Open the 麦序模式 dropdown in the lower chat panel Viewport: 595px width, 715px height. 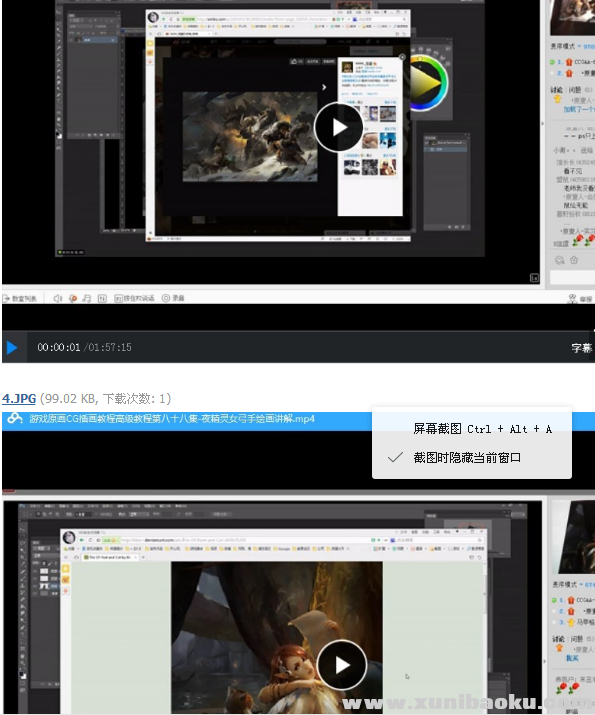(569, 584)
